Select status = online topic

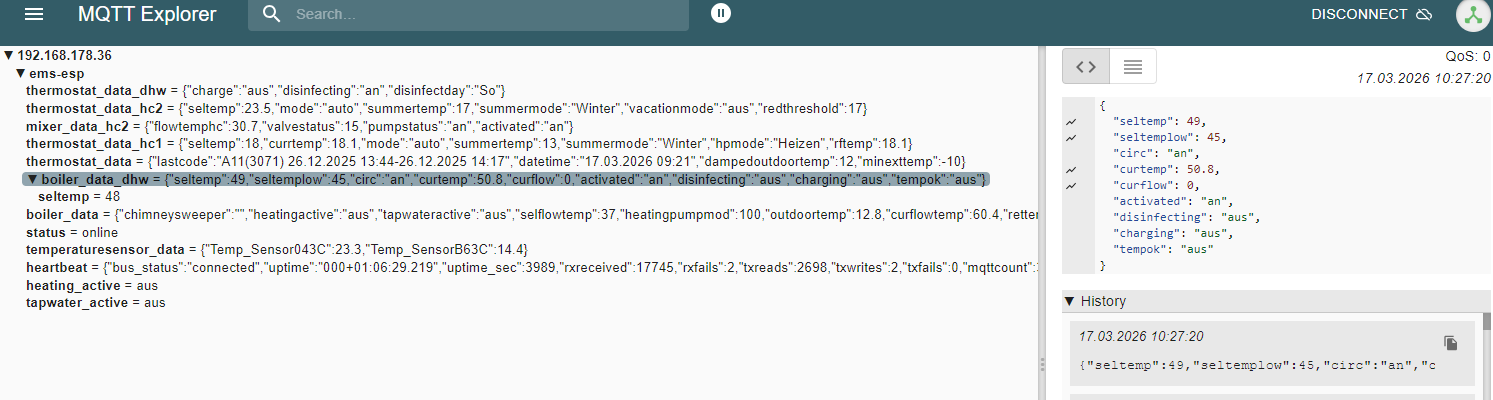pos(72,232)
